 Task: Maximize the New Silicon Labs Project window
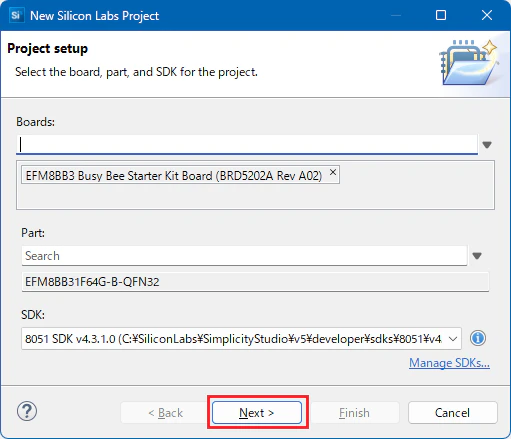tap(441, 15)
